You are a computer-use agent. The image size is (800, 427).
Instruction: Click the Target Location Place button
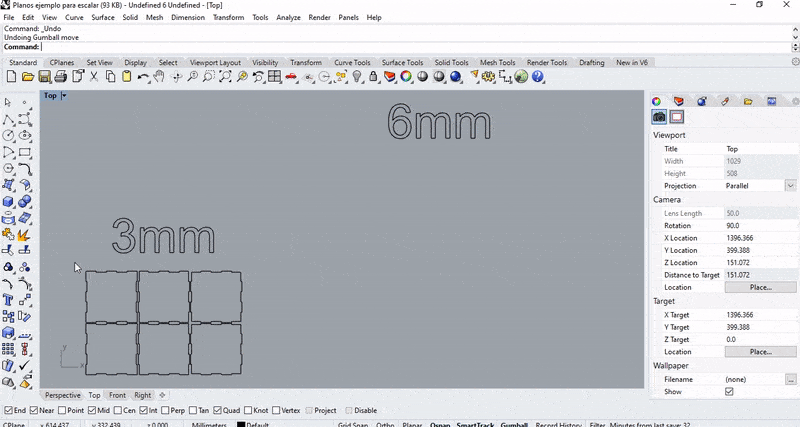point(760,351)
